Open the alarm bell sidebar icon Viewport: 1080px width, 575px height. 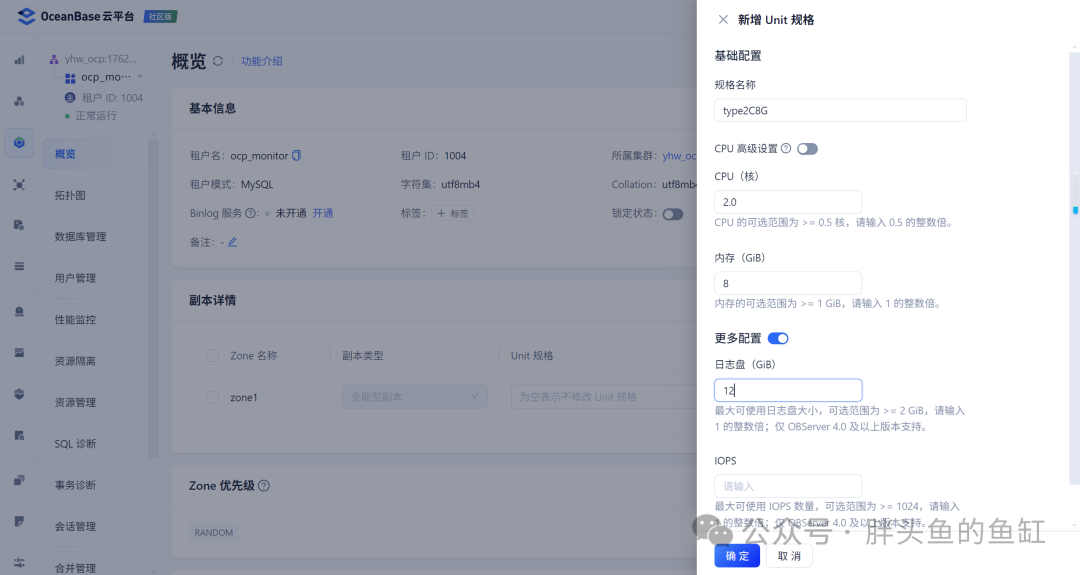tap(19, 311)
